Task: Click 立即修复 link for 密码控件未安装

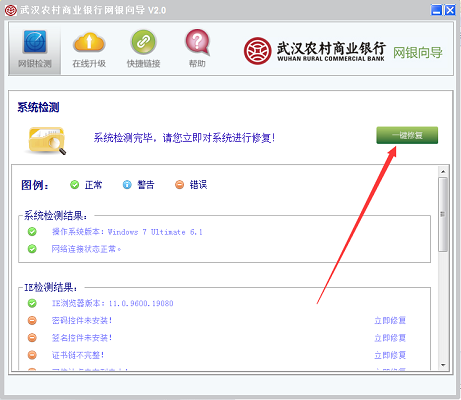Action: click(390, 321)
